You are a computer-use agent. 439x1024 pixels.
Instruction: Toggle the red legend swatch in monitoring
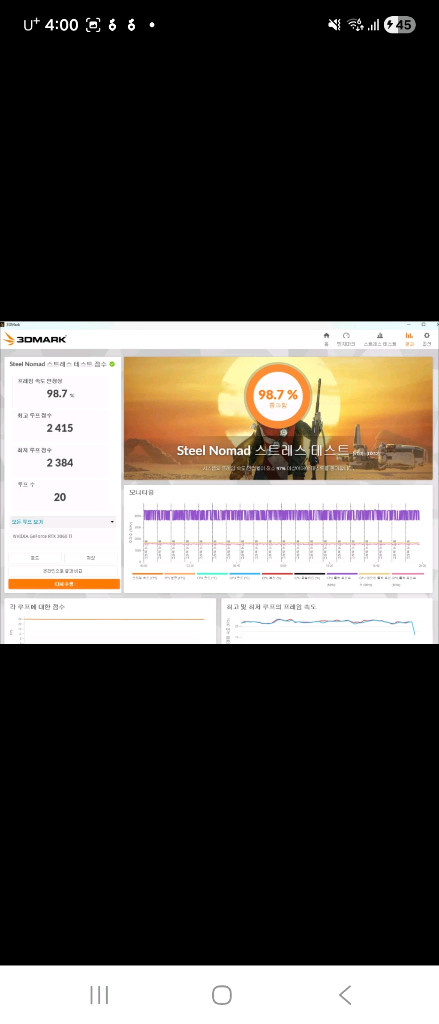pos(277,574)
